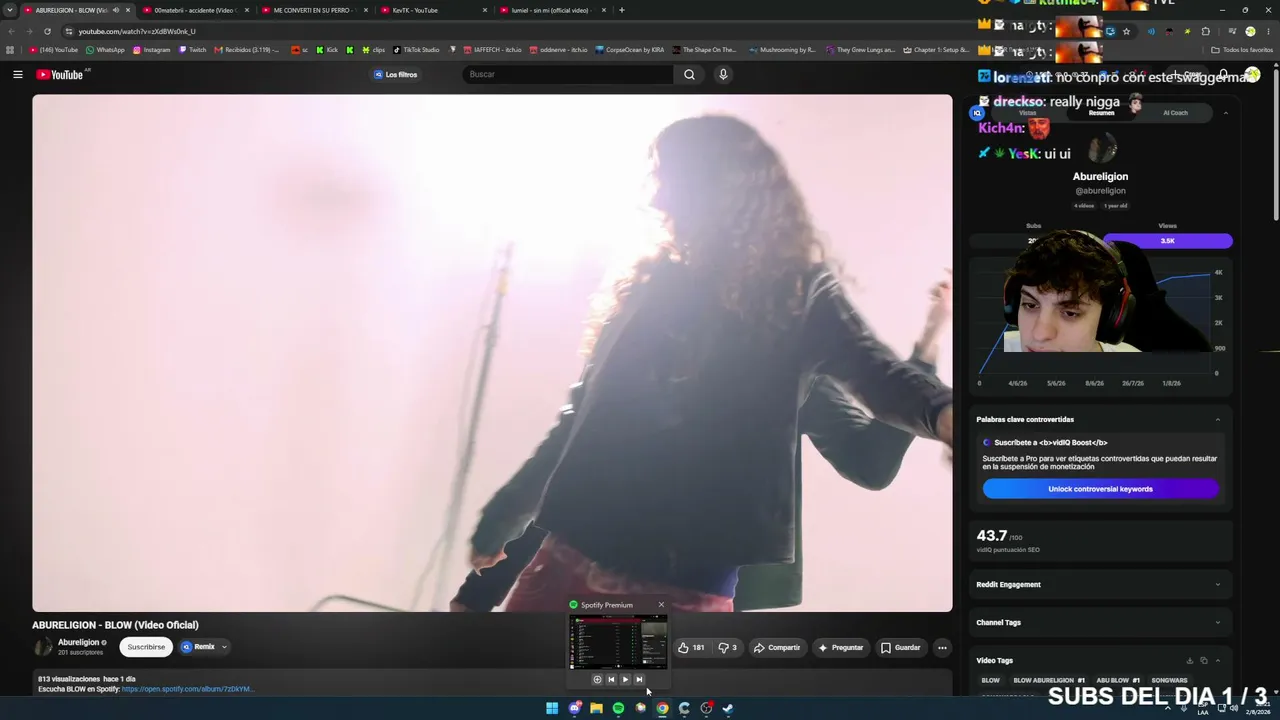The width and height of the screenshot is (1280, 720).
Task: Open Spotify from the taskbar
Action: pos(618,708)
